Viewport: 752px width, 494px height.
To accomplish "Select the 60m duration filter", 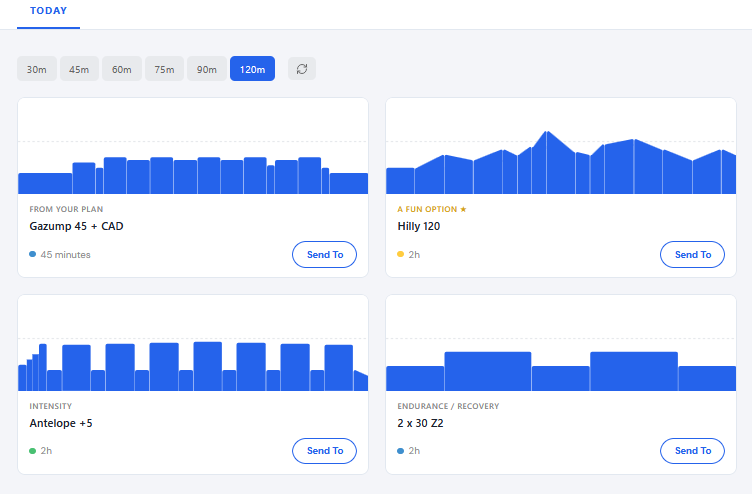I will pos(122,69).
